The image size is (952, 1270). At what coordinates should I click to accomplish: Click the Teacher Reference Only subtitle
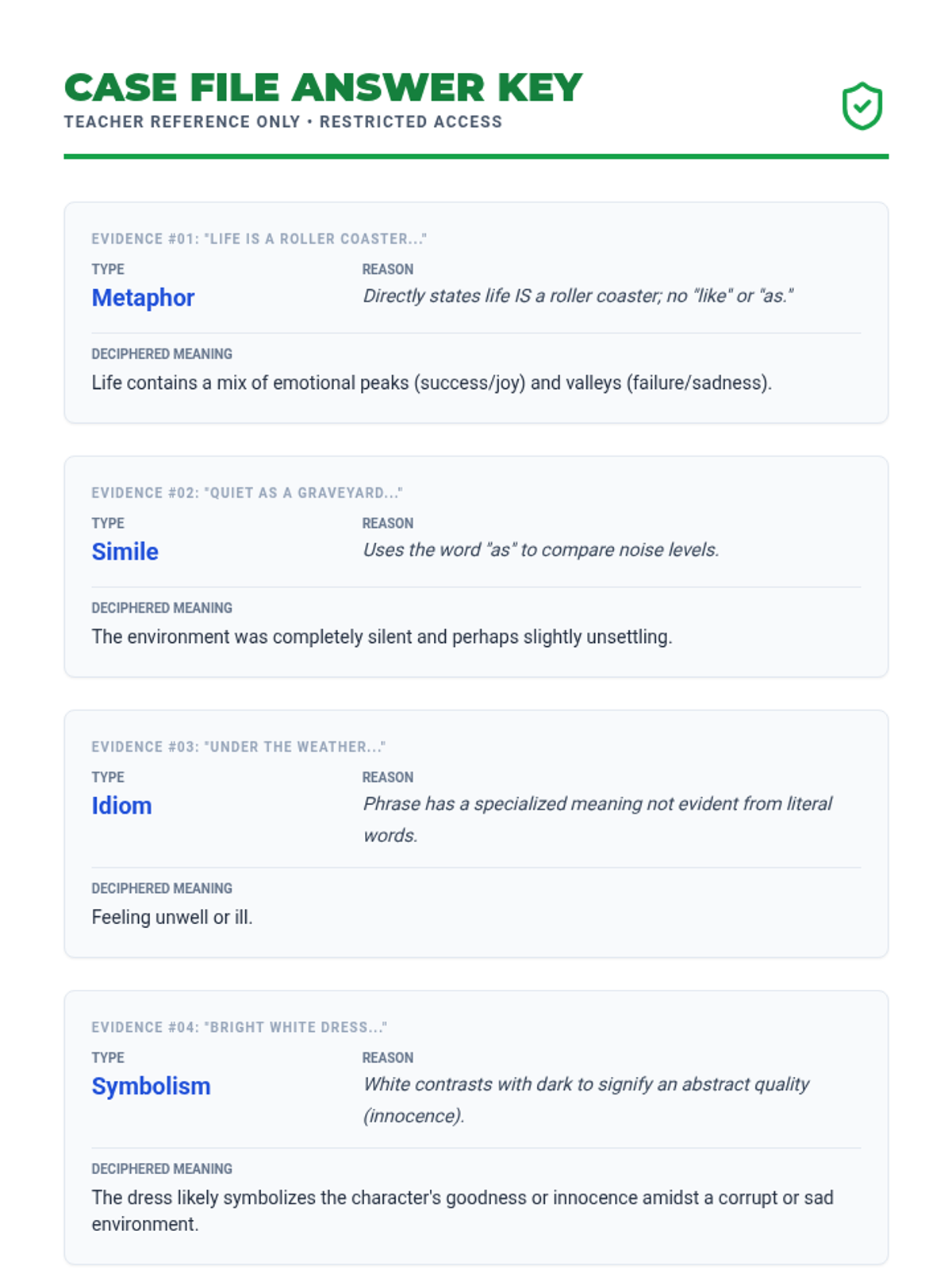[283, 121]
